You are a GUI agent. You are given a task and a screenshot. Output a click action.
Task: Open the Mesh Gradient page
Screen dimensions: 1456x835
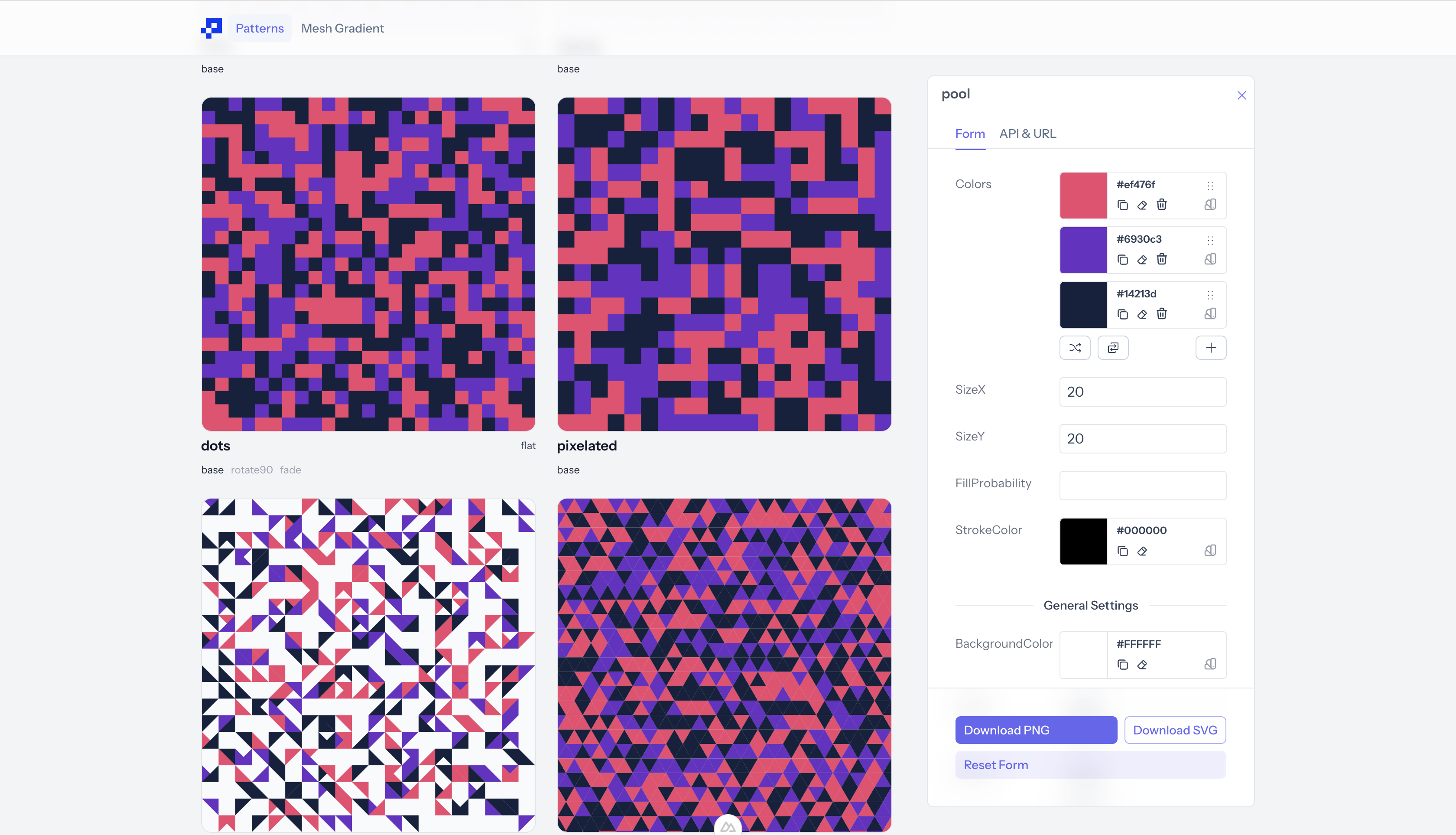pos(342,28)
